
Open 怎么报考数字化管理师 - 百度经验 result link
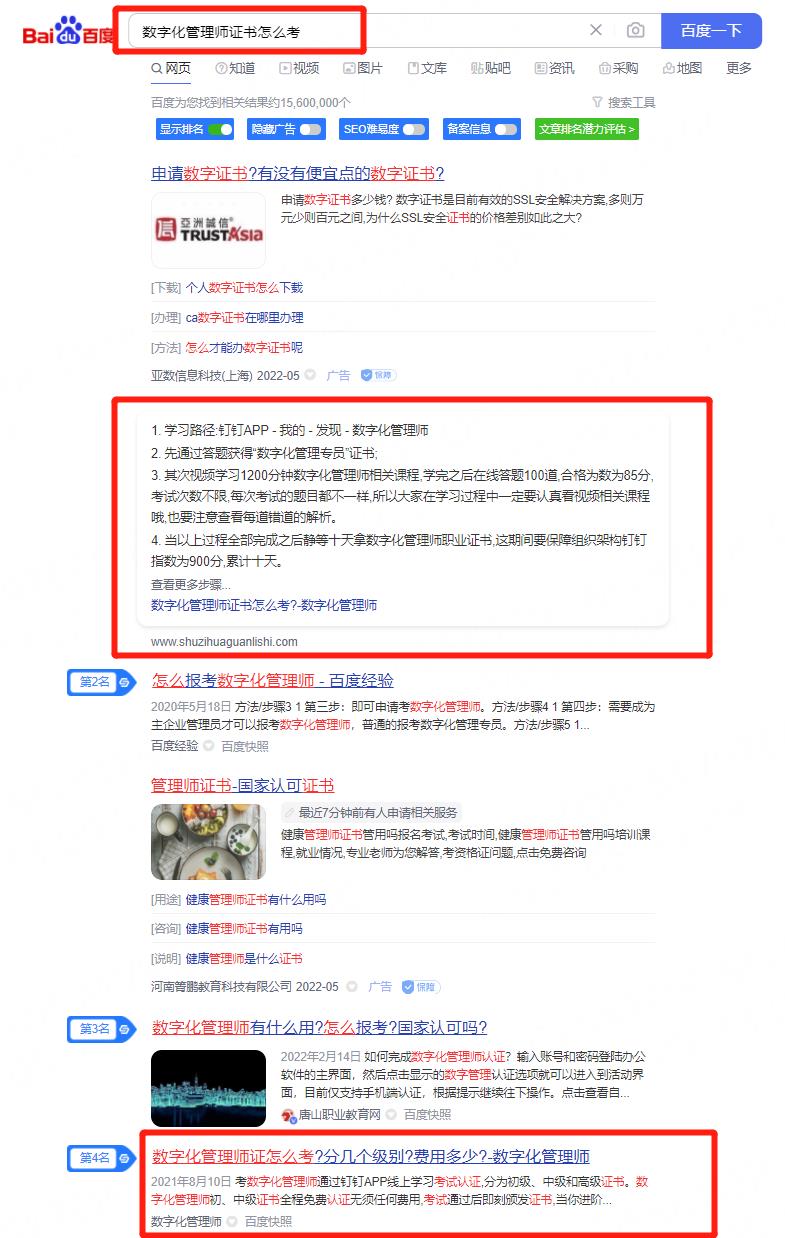coord(273,680)
